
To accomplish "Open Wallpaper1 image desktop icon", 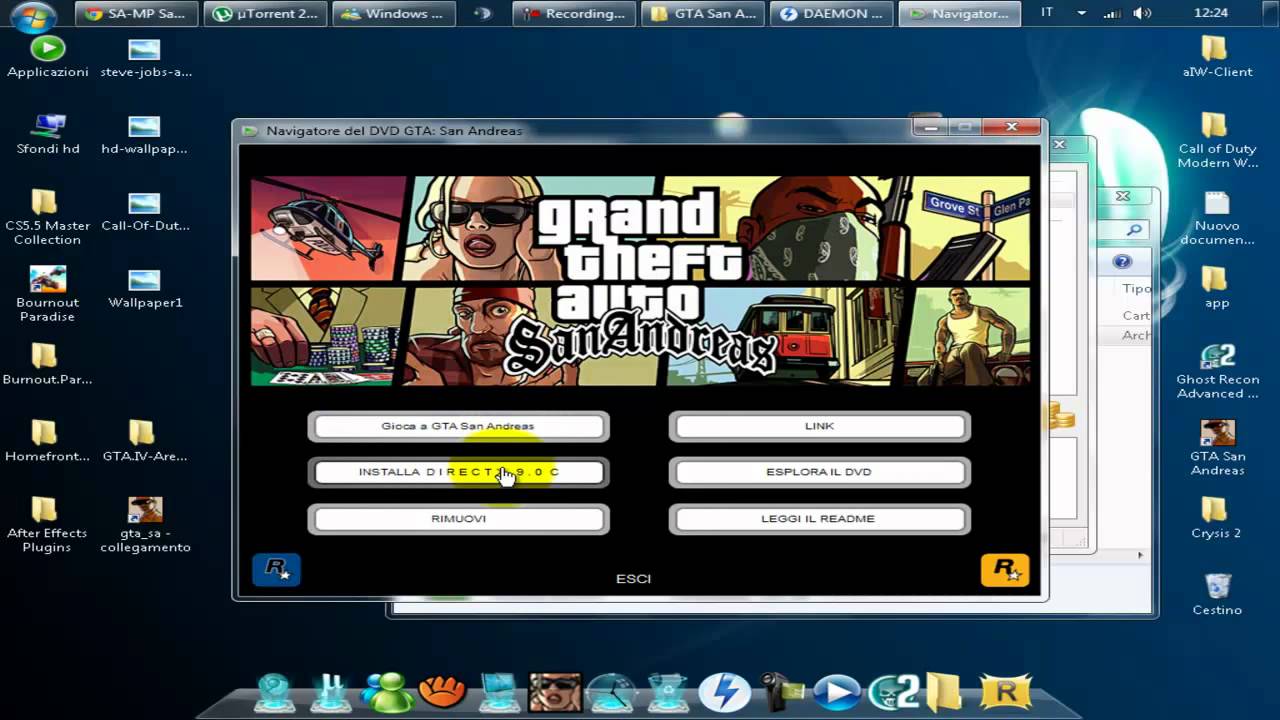I will [145, 288].
